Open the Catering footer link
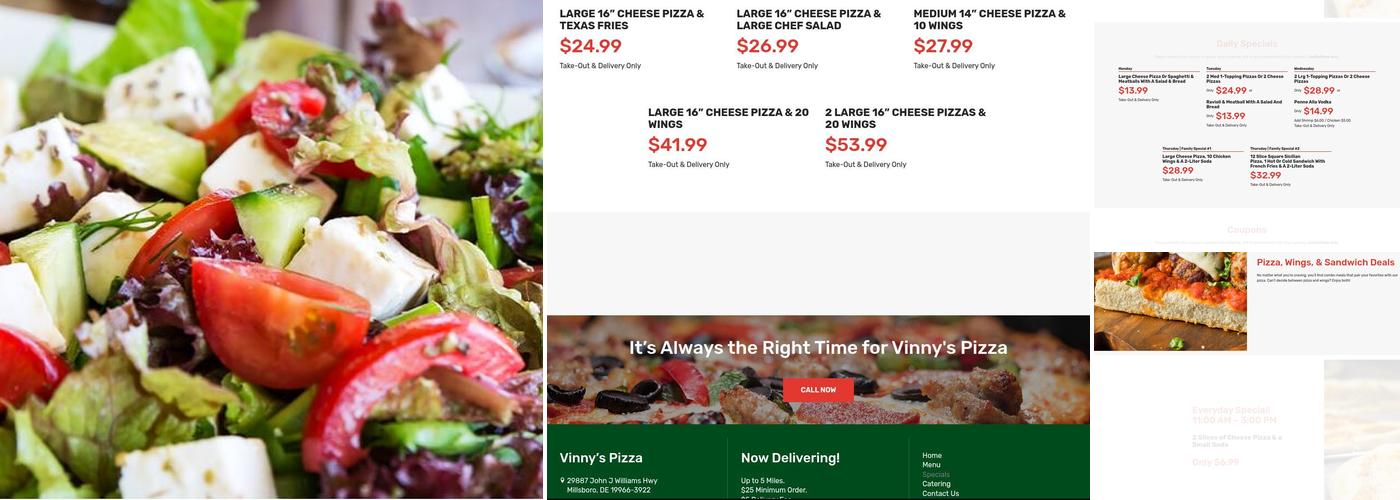Screen dimensions: 1400x500 click(x=936, y=484)
